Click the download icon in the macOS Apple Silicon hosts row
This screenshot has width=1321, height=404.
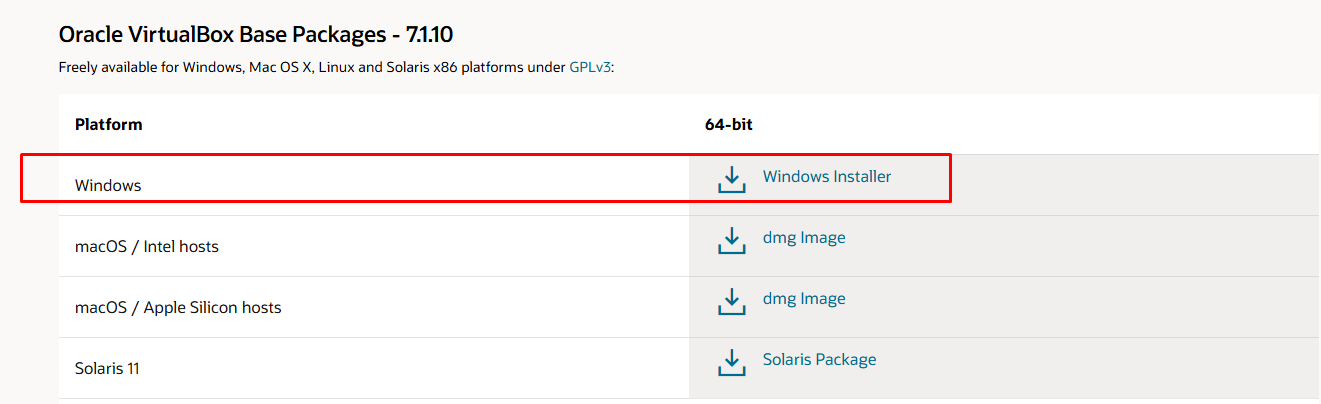732,301
